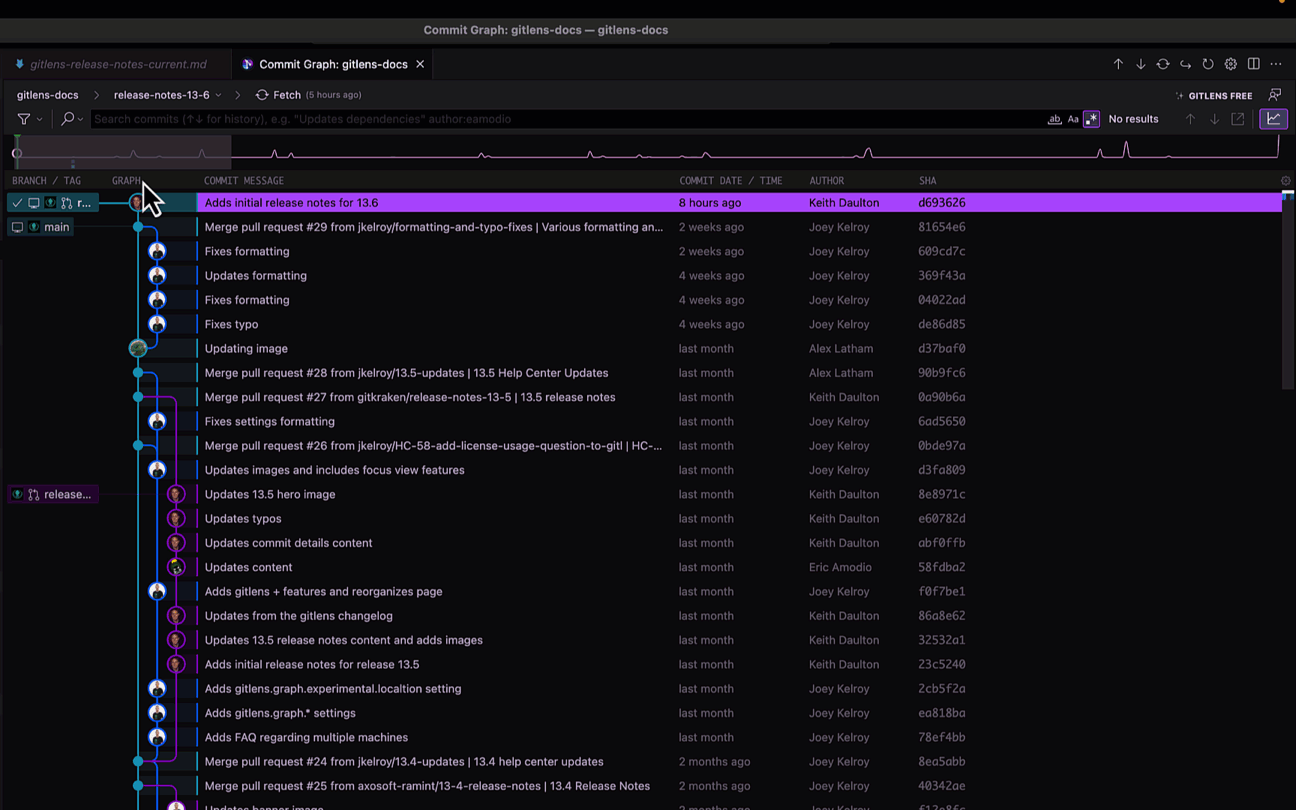Click the curved right arrow icon in the title bar

pyautogui.click(x=1185, y=64)
